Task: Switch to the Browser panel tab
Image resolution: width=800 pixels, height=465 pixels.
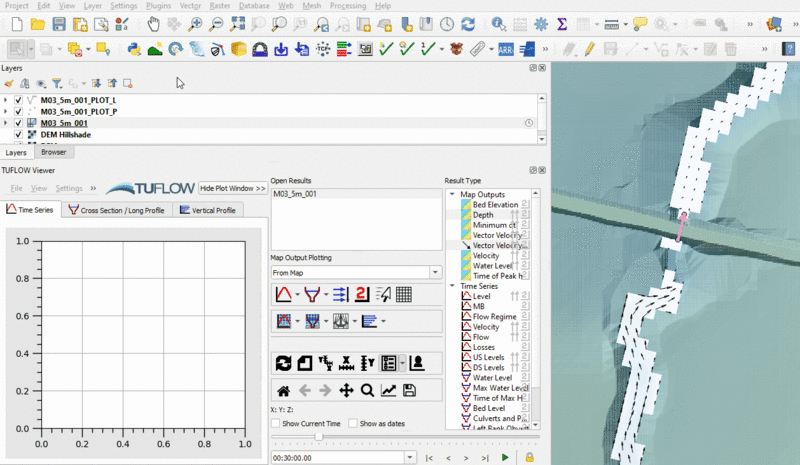Action: 54,153
